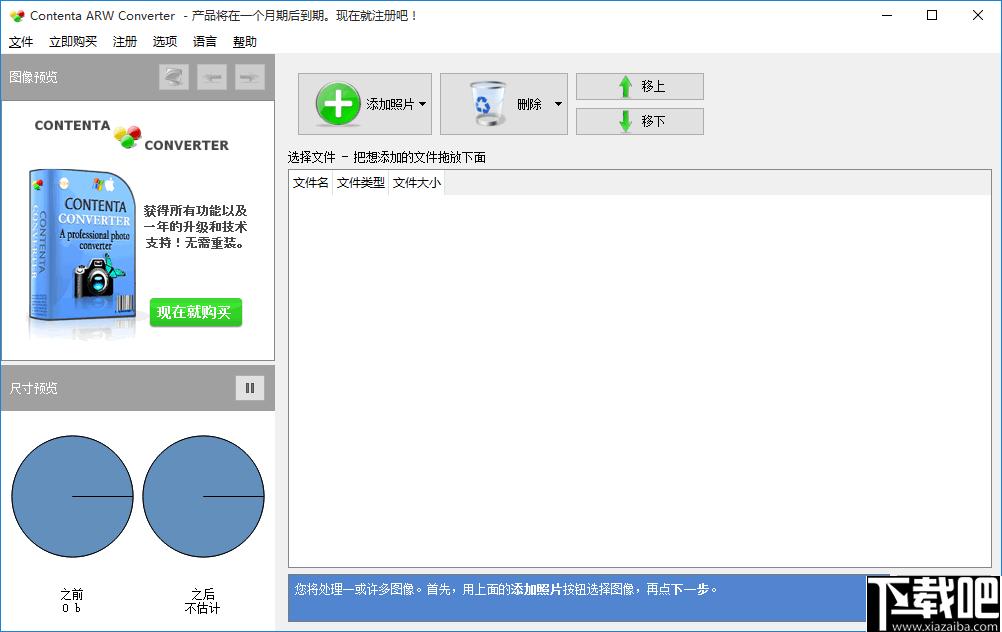
Task: Click the 之后 size pie chart
Action: [x=203, y=497]
